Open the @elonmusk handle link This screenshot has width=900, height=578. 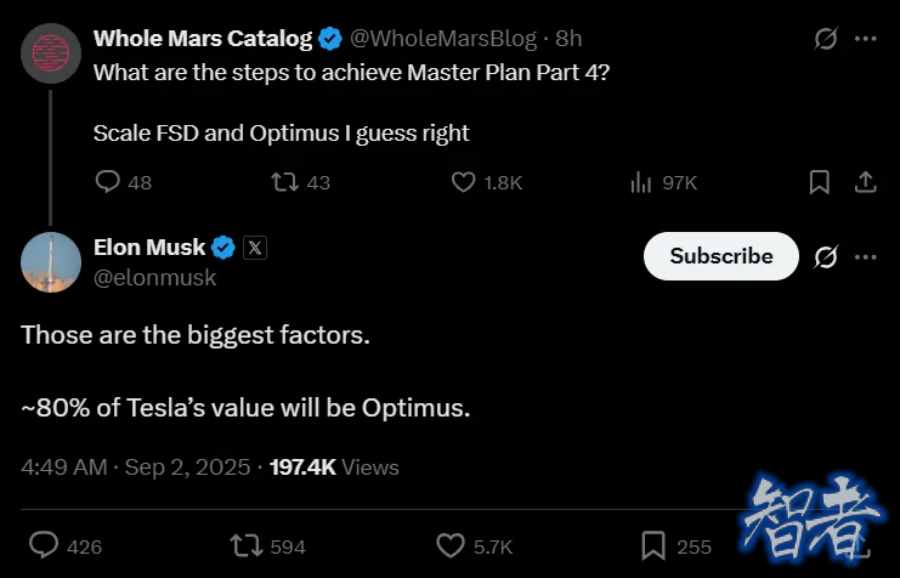tap(154, 278)
